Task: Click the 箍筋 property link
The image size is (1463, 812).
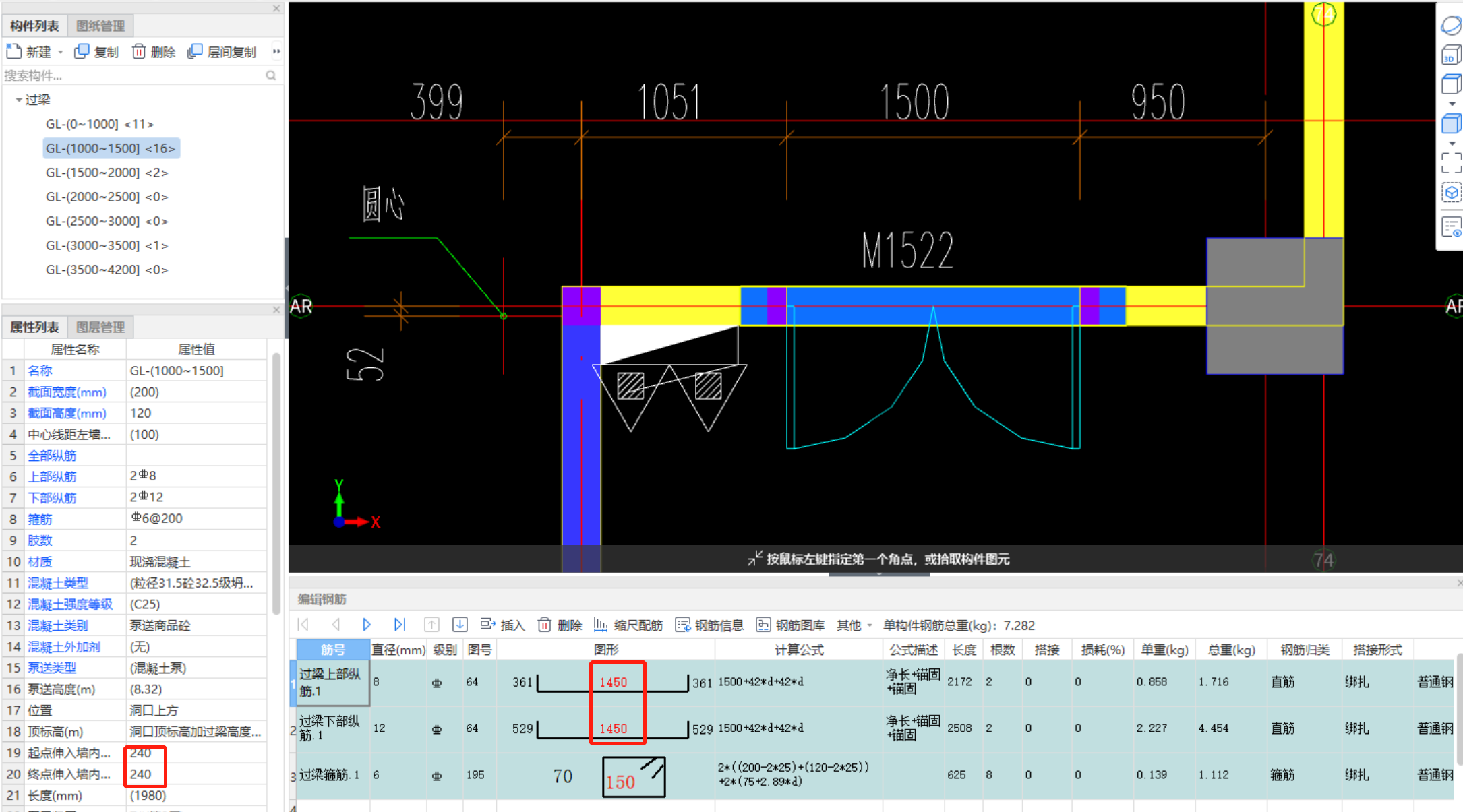Action: point(40,520)
